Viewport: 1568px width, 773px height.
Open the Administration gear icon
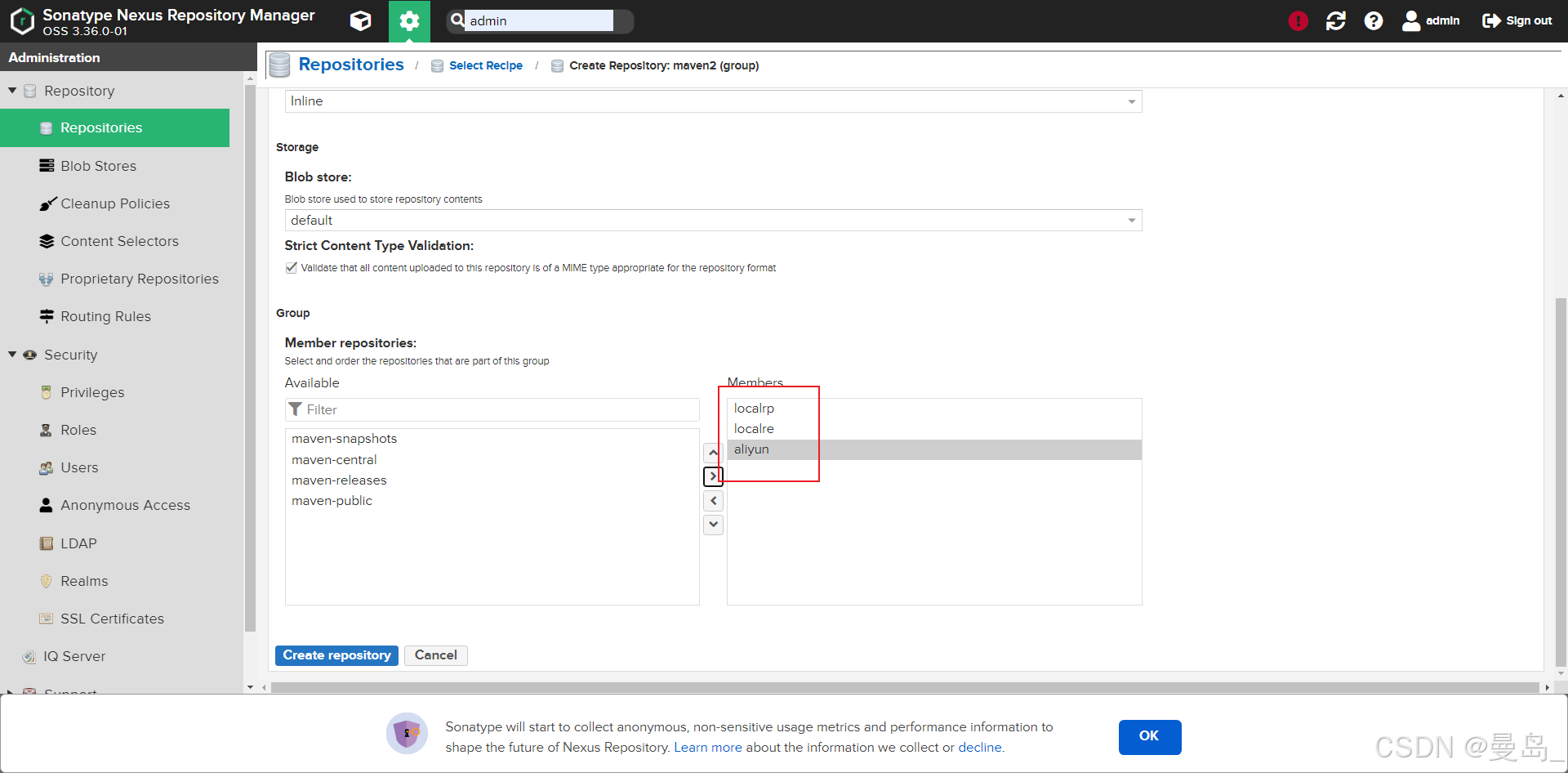pos(409,21)
